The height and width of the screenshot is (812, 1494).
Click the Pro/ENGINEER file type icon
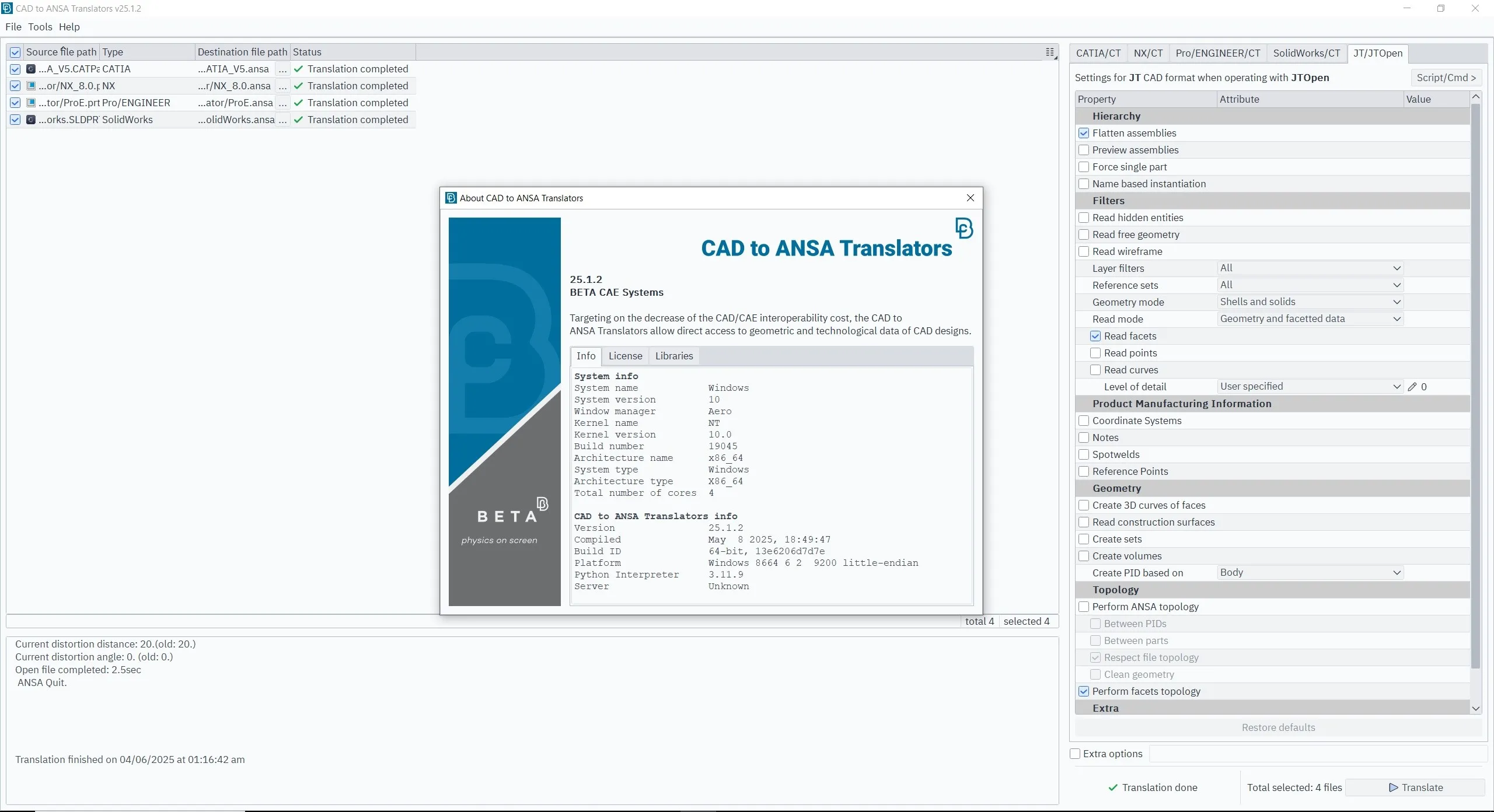pyautogui.click(x=31, y=103)
